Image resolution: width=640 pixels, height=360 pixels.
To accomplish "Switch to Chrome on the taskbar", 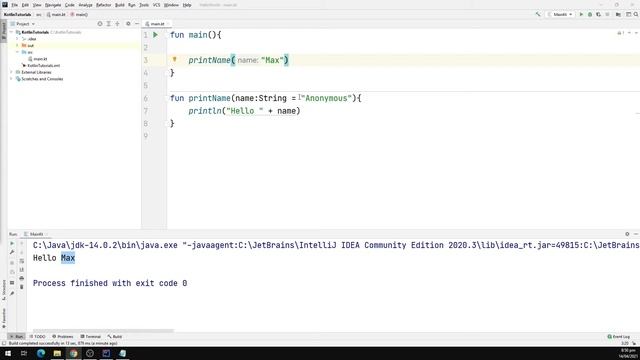I will click(73, 353).
